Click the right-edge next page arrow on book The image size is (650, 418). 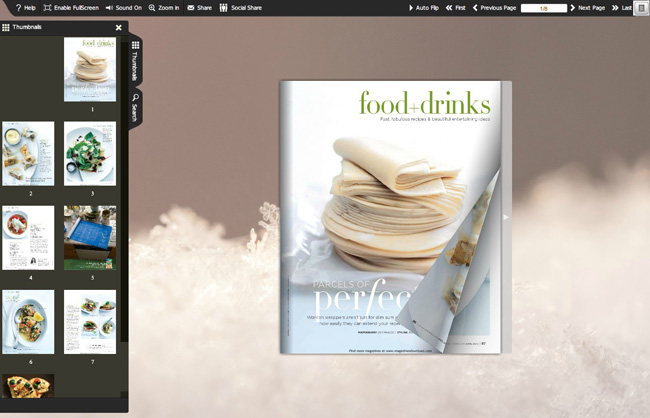click(x=506, y=217)
